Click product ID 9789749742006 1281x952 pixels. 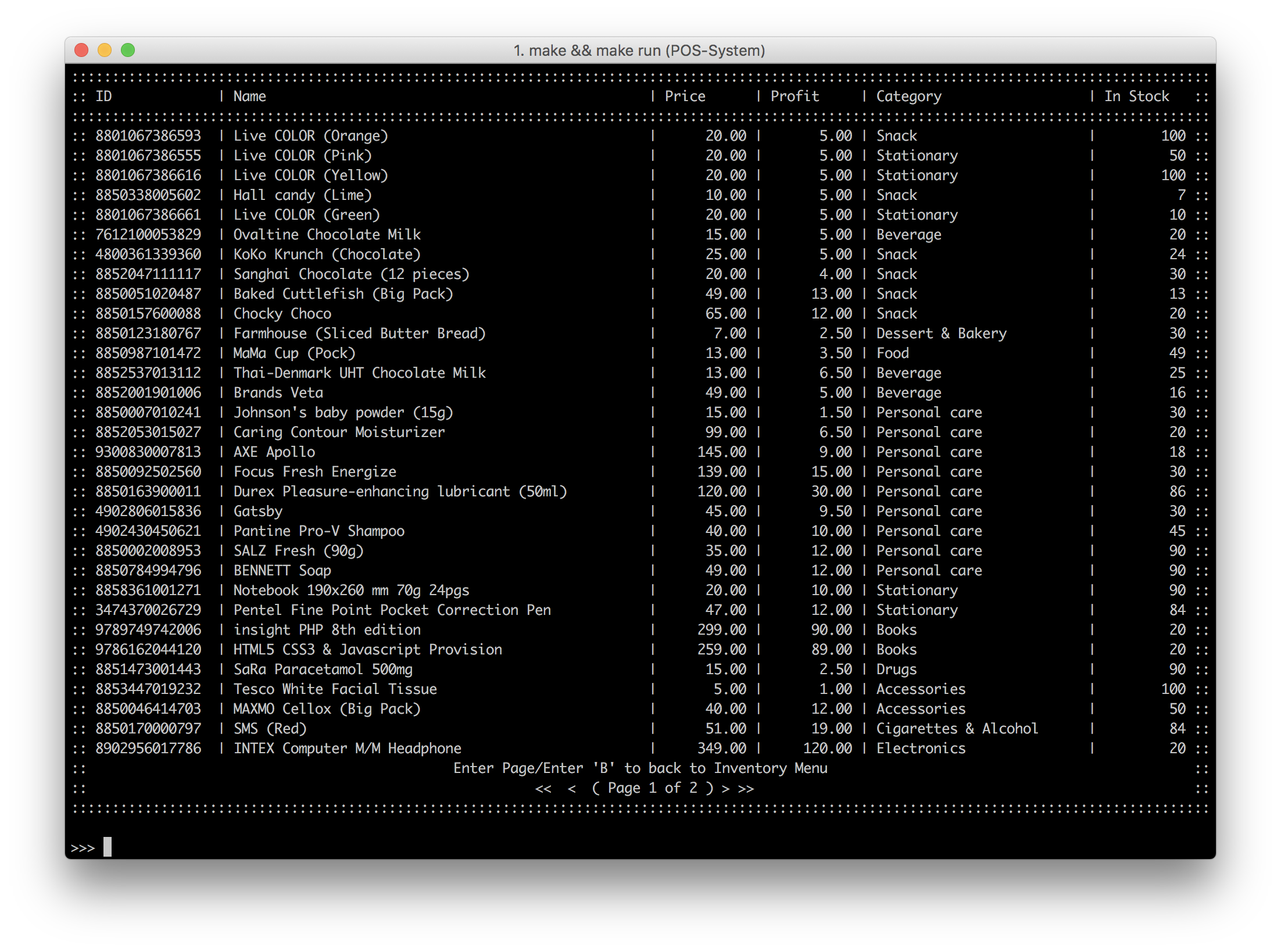(148, 630)
